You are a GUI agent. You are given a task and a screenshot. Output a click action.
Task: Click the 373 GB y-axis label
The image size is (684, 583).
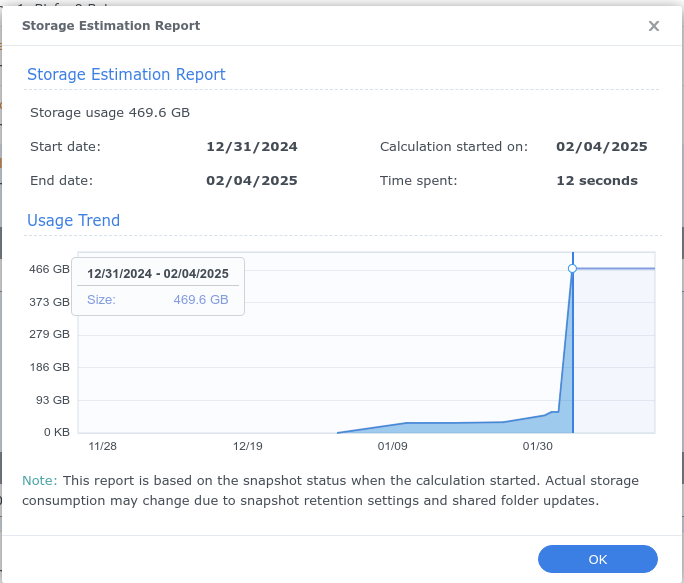pyautogui.click(x=49, y=302)
